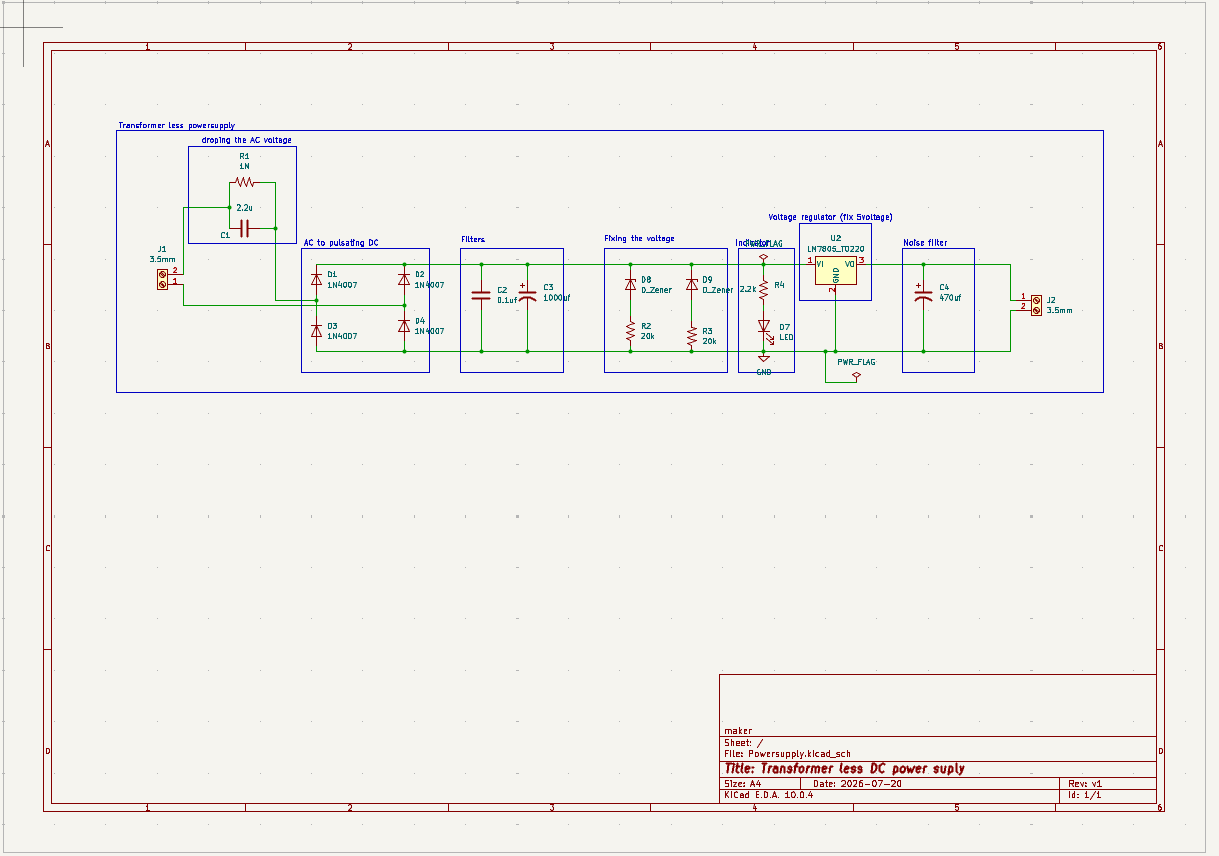This screenshot has width=1219, height=856.
Task: Select the PWR_FLAG diamond symbol above R4
Action: pos(764,258)
